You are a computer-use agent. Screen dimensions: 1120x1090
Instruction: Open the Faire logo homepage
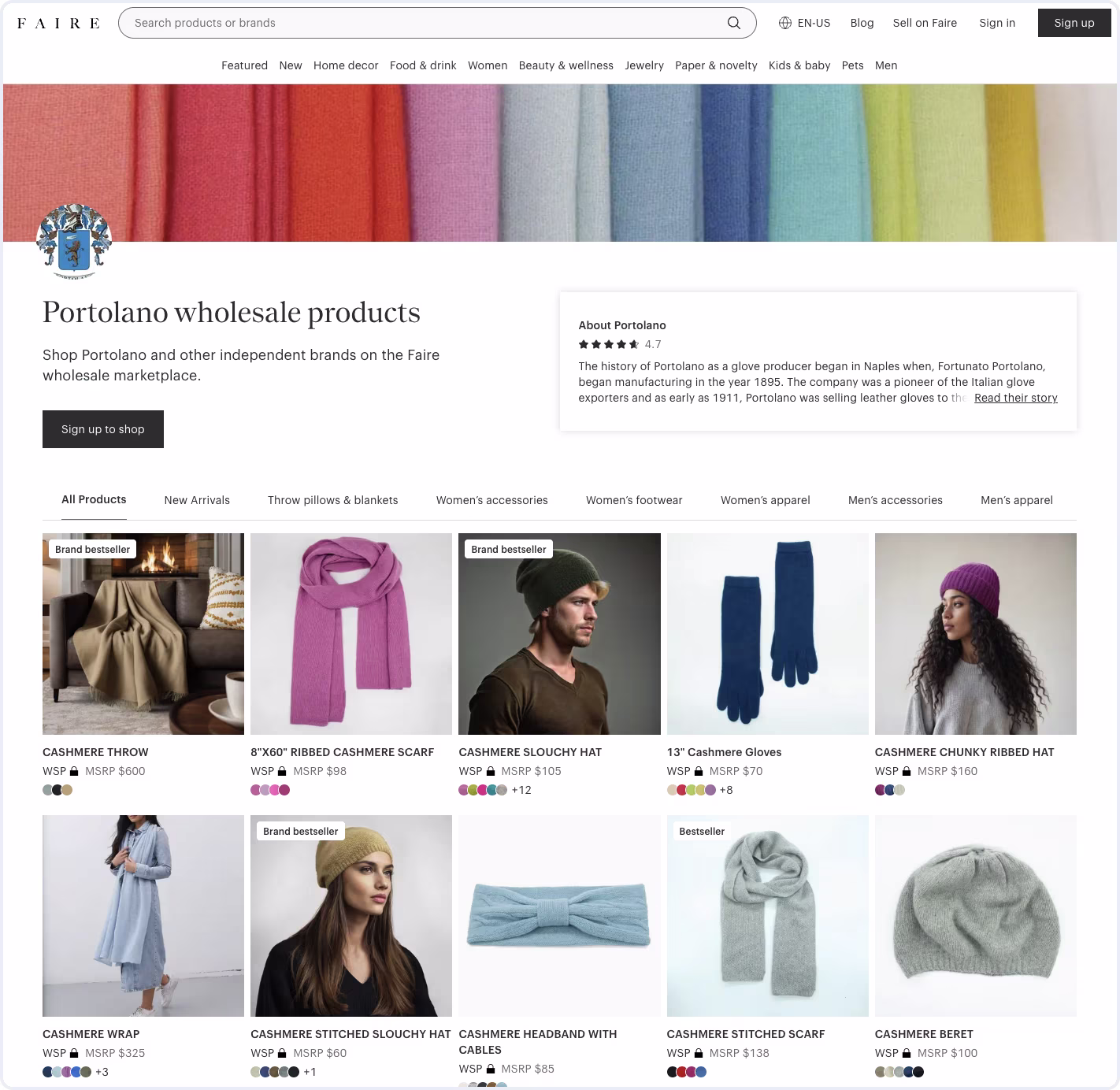click(x=58, y=23)
